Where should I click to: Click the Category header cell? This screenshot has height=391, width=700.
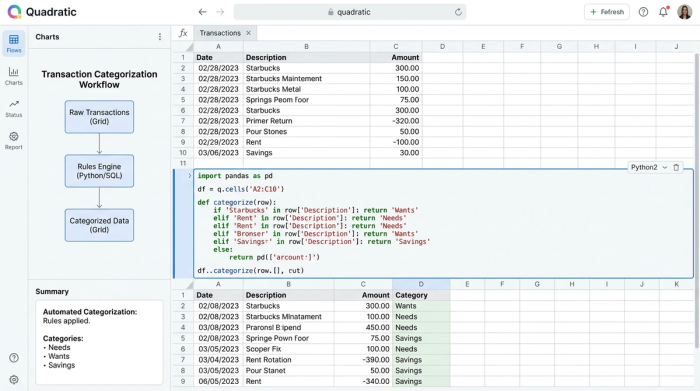coord(421,295)
